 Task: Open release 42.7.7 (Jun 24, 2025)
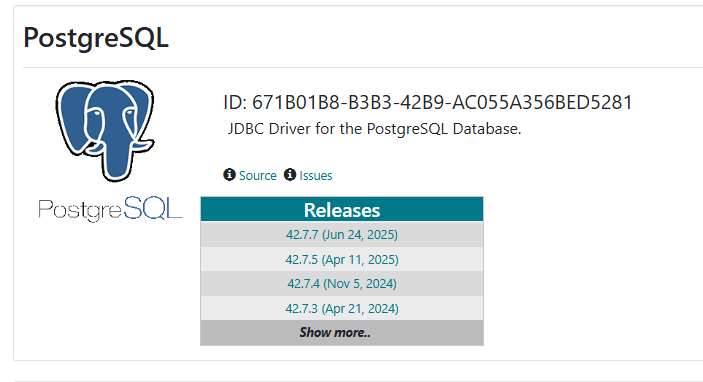[342, 234]
